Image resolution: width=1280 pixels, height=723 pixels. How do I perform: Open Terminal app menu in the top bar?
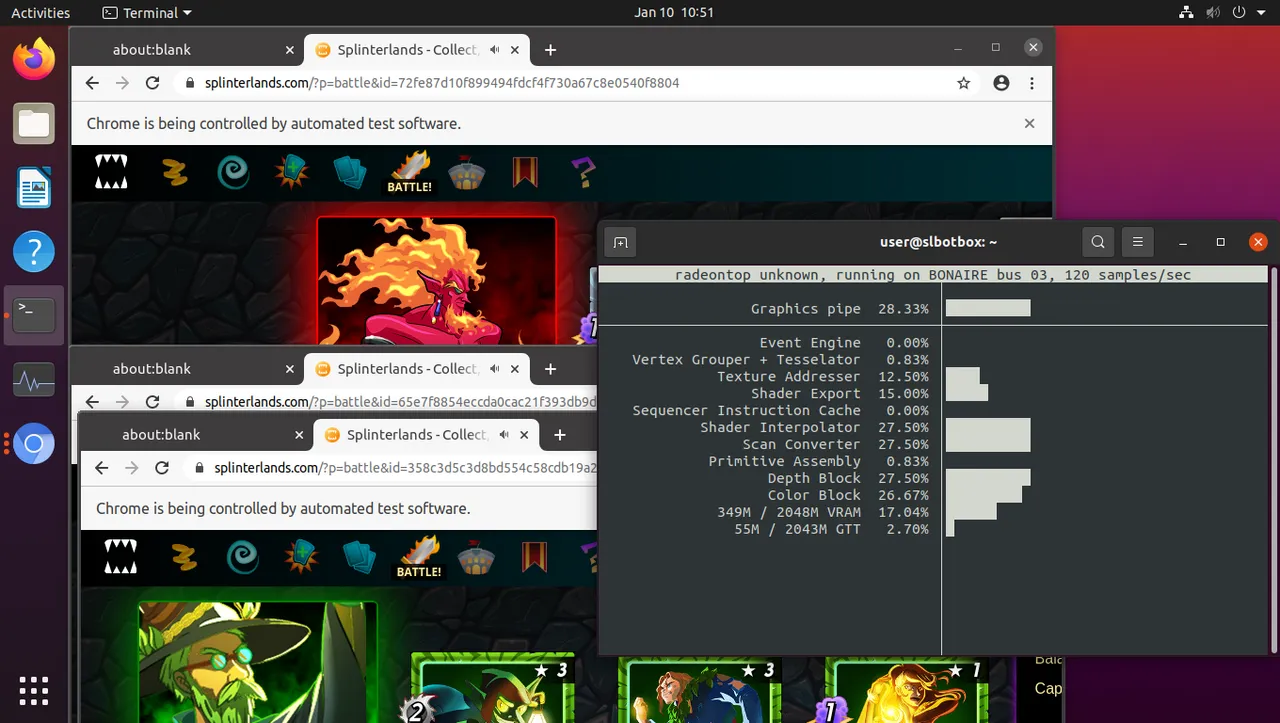tap(148, 13)
